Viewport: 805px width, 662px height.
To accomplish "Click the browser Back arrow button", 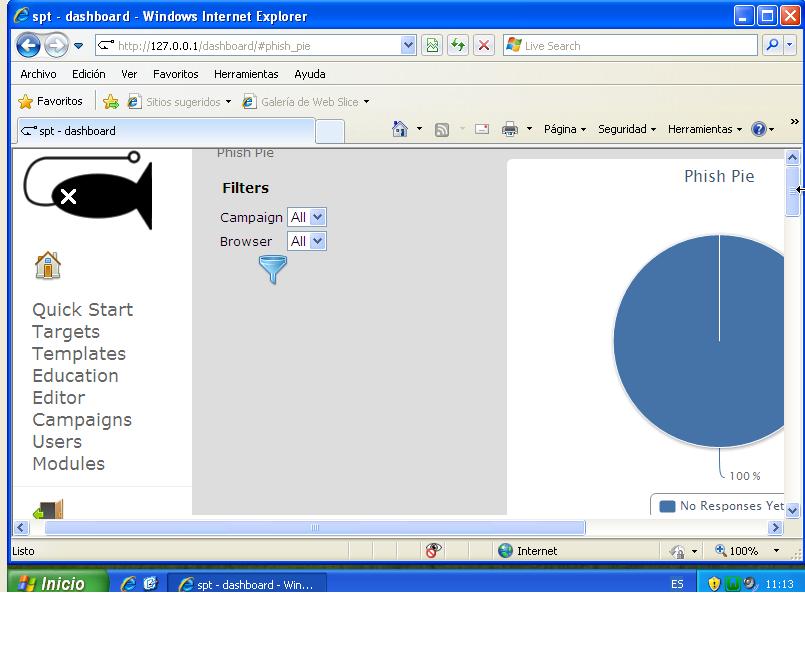I will click(27, 46).
